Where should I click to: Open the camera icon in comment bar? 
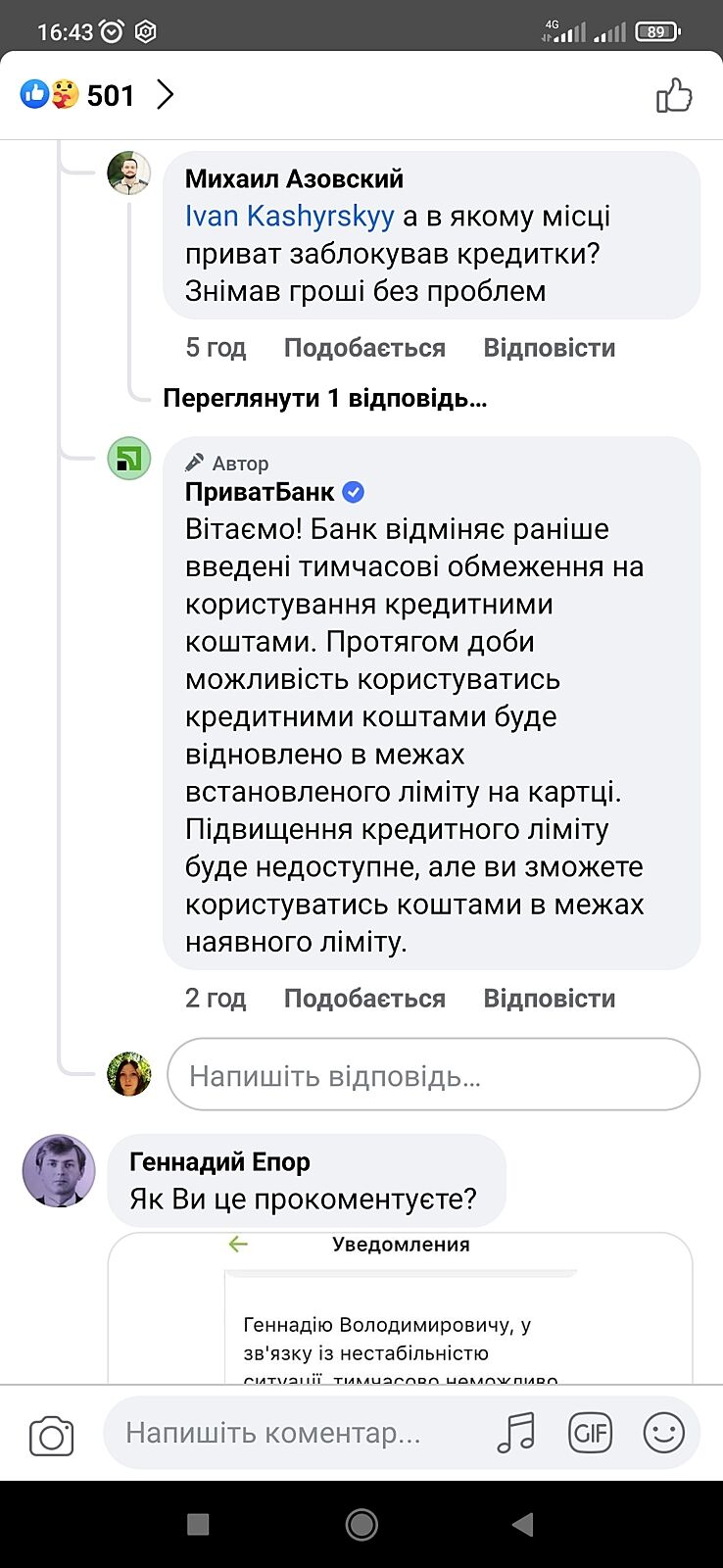[x=52, y=1436]
